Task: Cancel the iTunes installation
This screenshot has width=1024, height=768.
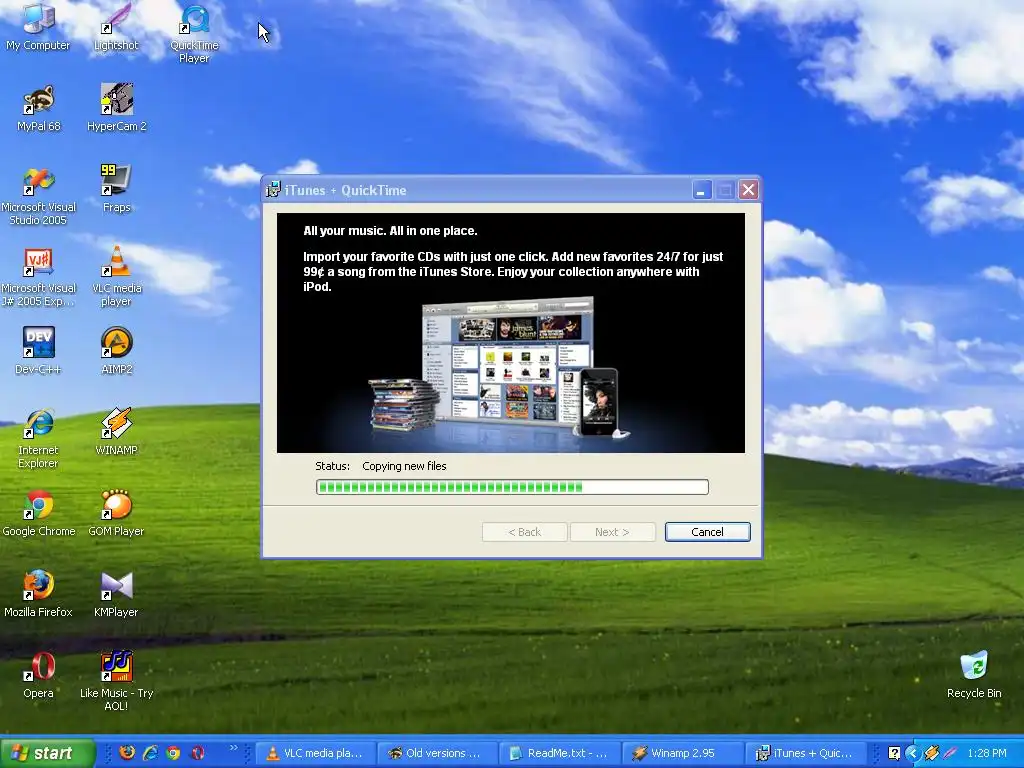Action: click(707, 532)
